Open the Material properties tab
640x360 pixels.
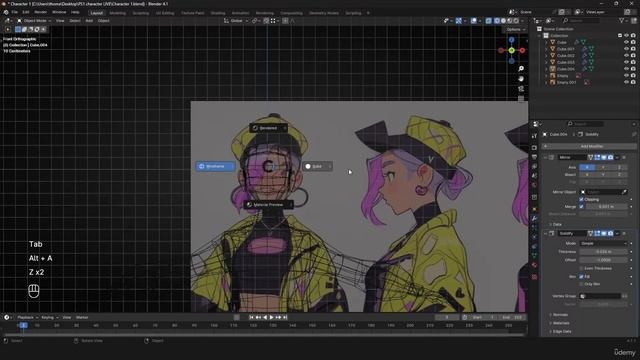click(x=534, y=265)
